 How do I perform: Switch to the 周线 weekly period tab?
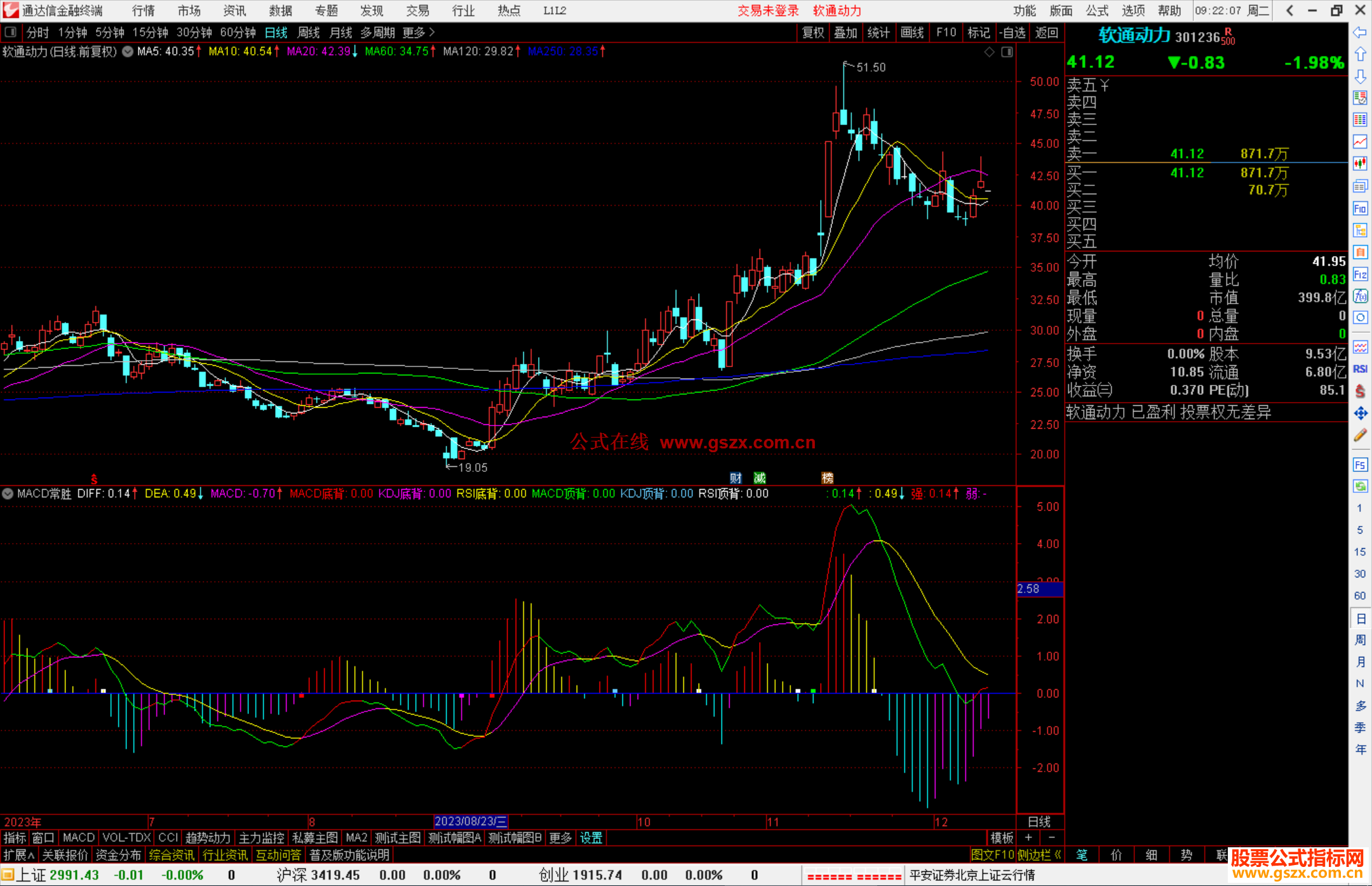click(309, 32)
